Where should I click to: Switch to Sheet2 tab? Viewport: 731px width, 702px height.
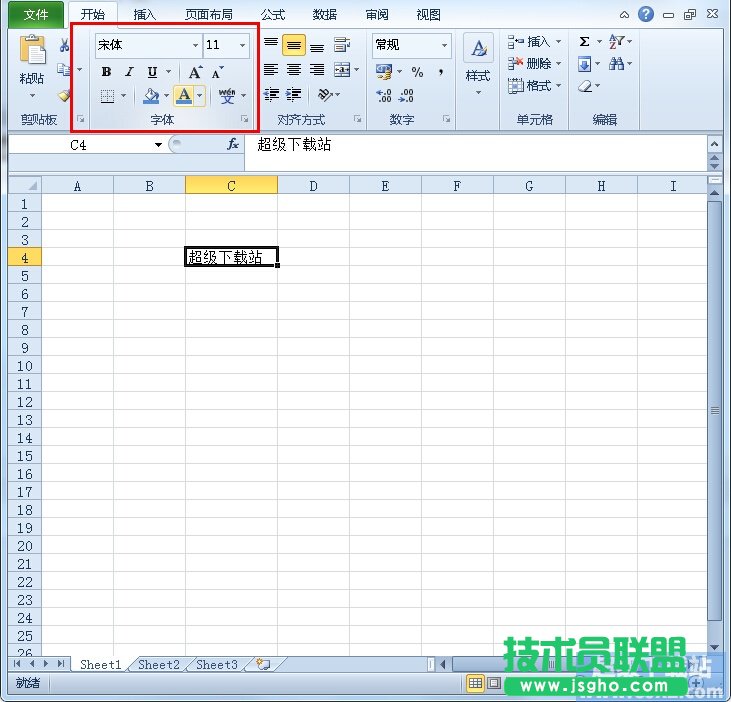[159, 665]
